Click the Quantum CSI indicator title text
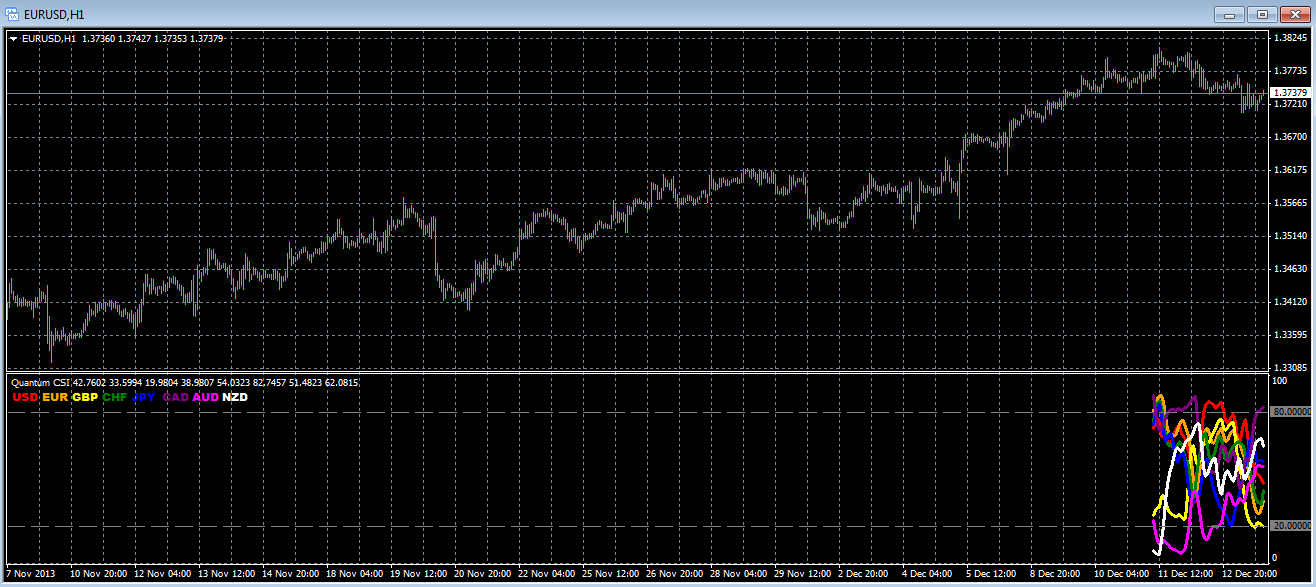Viewport: 1316px width, 587px height. (x=40, y=382)
